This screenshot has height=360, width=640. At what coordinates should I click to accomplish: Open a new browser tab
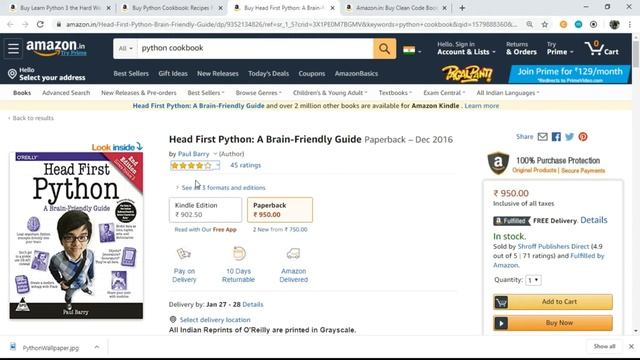coord(462,8)
